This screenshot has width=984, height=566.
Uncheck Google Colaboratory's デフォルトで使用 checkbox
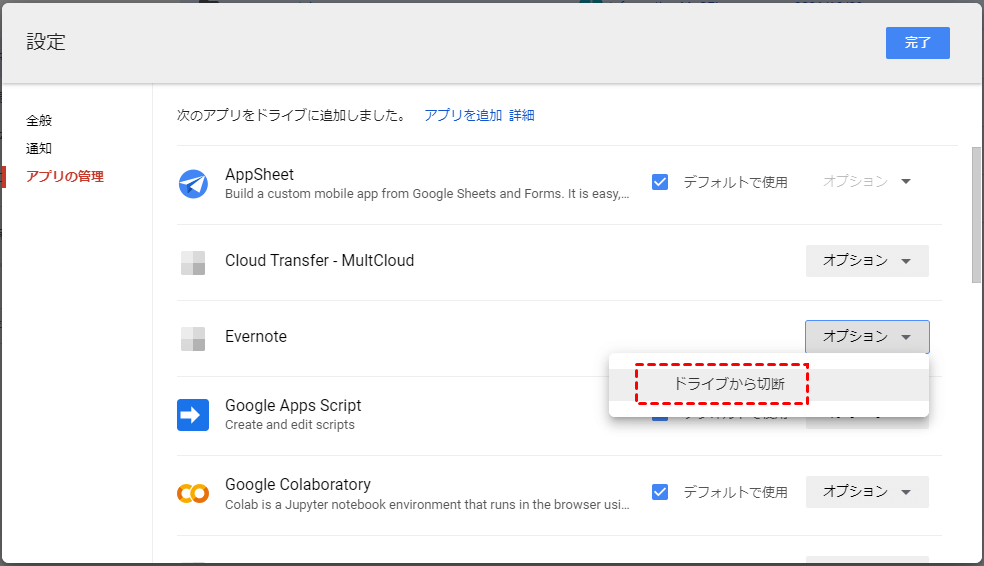click(x=660, y=492)
